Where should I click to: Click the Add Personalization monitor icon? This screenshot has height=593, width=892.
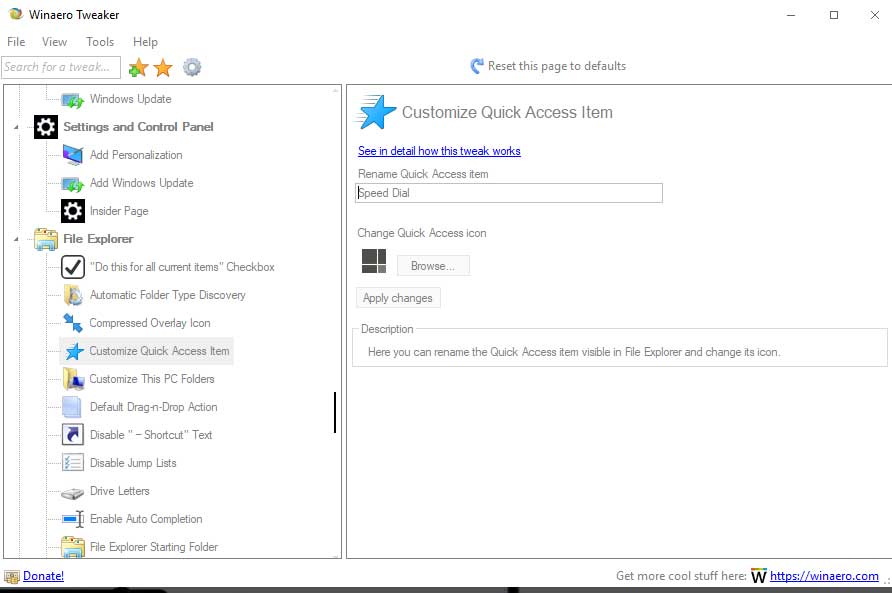coord(73,155)
